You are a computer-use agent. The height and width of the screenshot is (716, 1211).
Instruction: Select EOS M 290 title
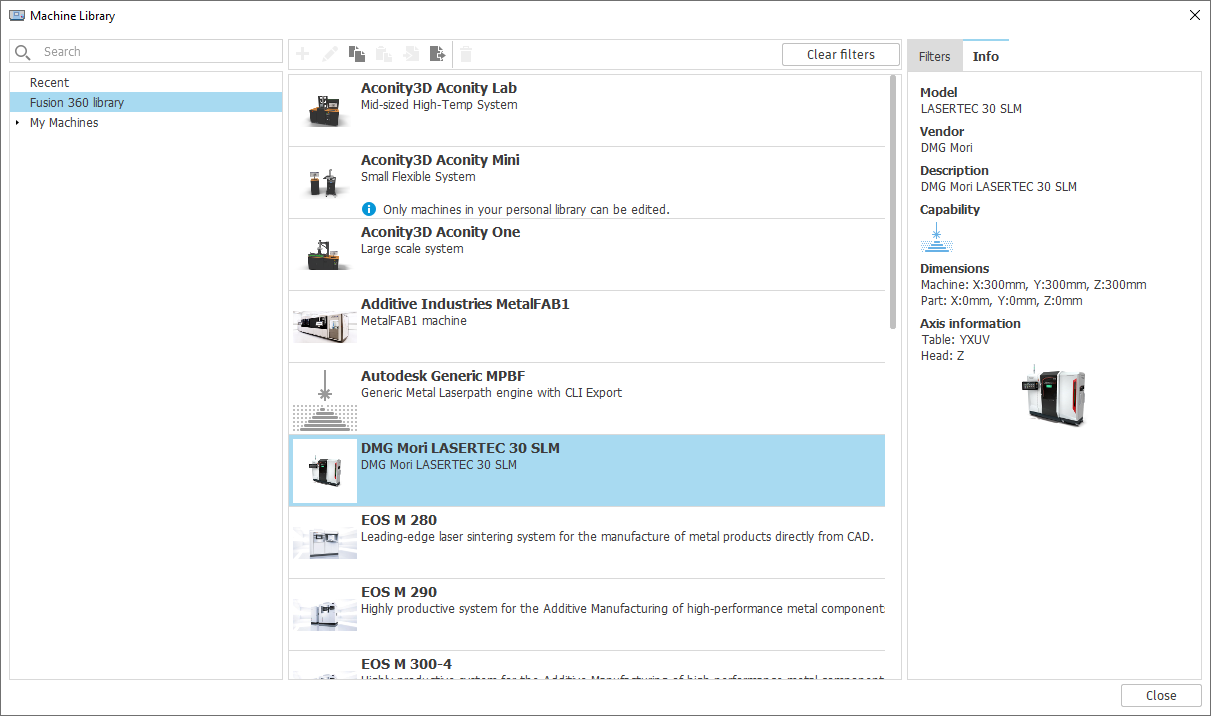point(399,592)
